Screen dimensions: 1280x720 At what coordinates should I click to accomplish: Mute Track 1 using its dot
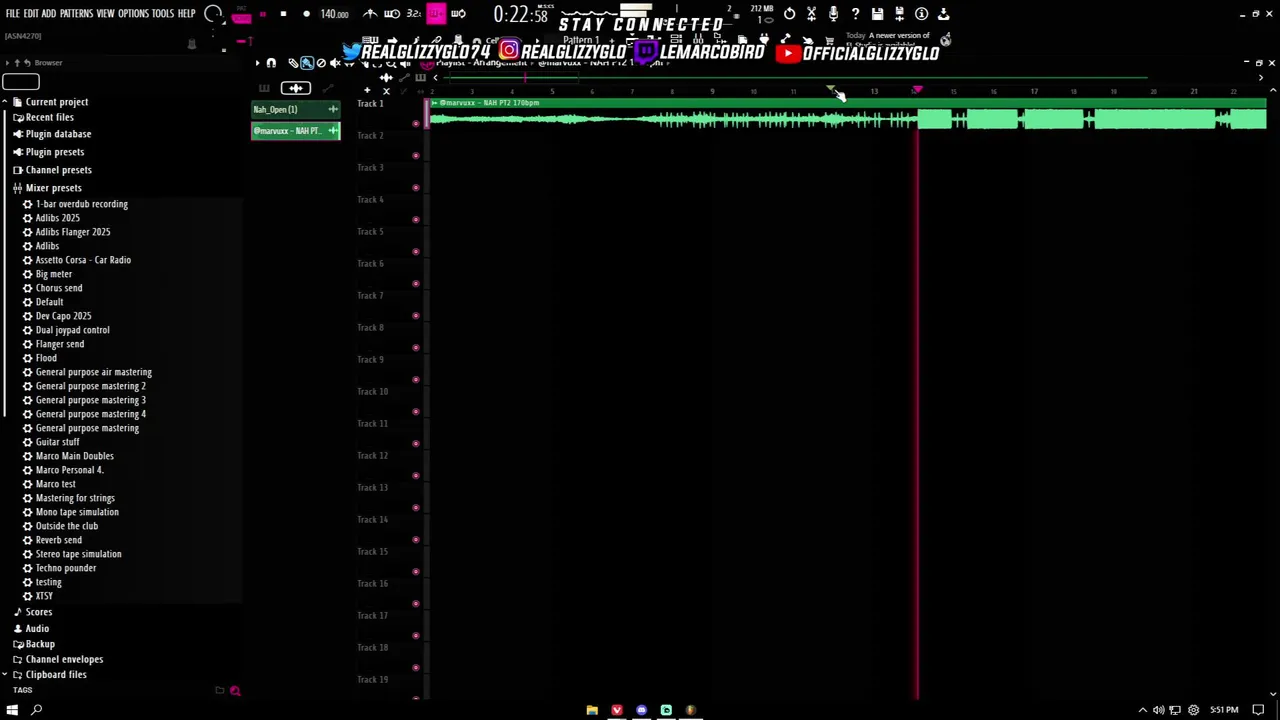(416, 123)
